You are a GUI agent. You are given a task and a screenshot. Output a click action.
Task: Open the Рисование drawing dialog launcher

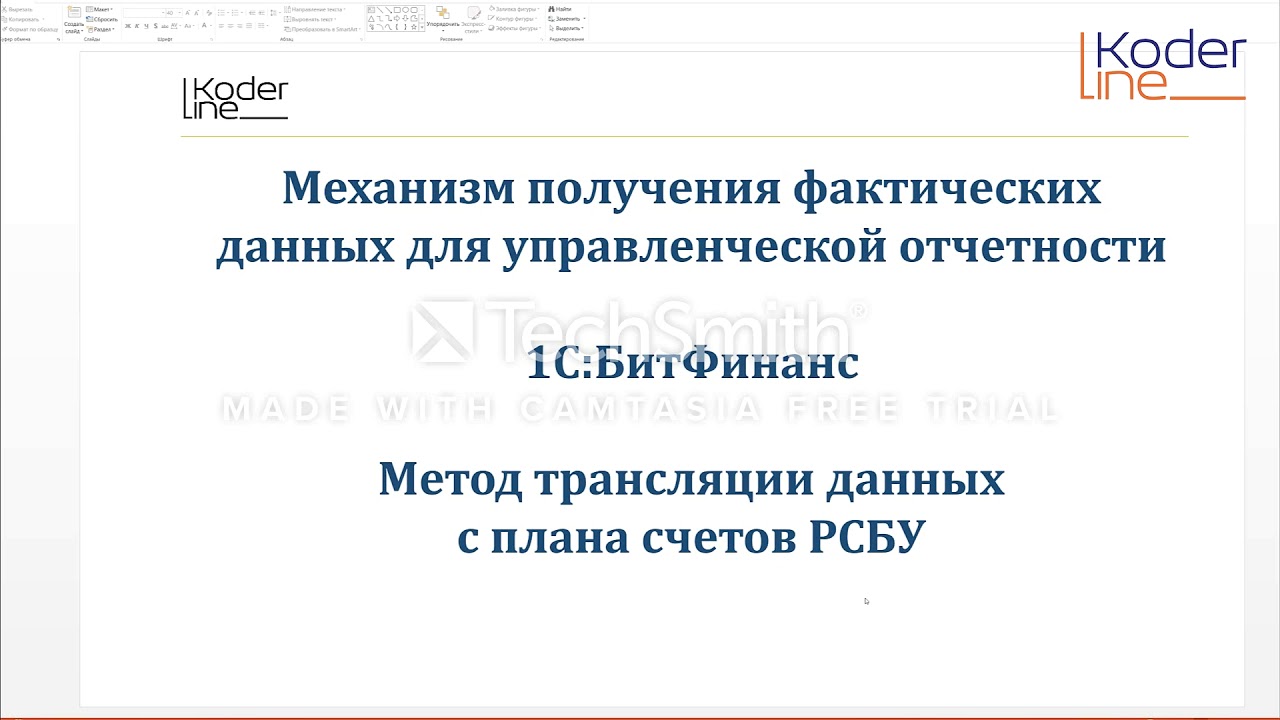pos(541,39)
